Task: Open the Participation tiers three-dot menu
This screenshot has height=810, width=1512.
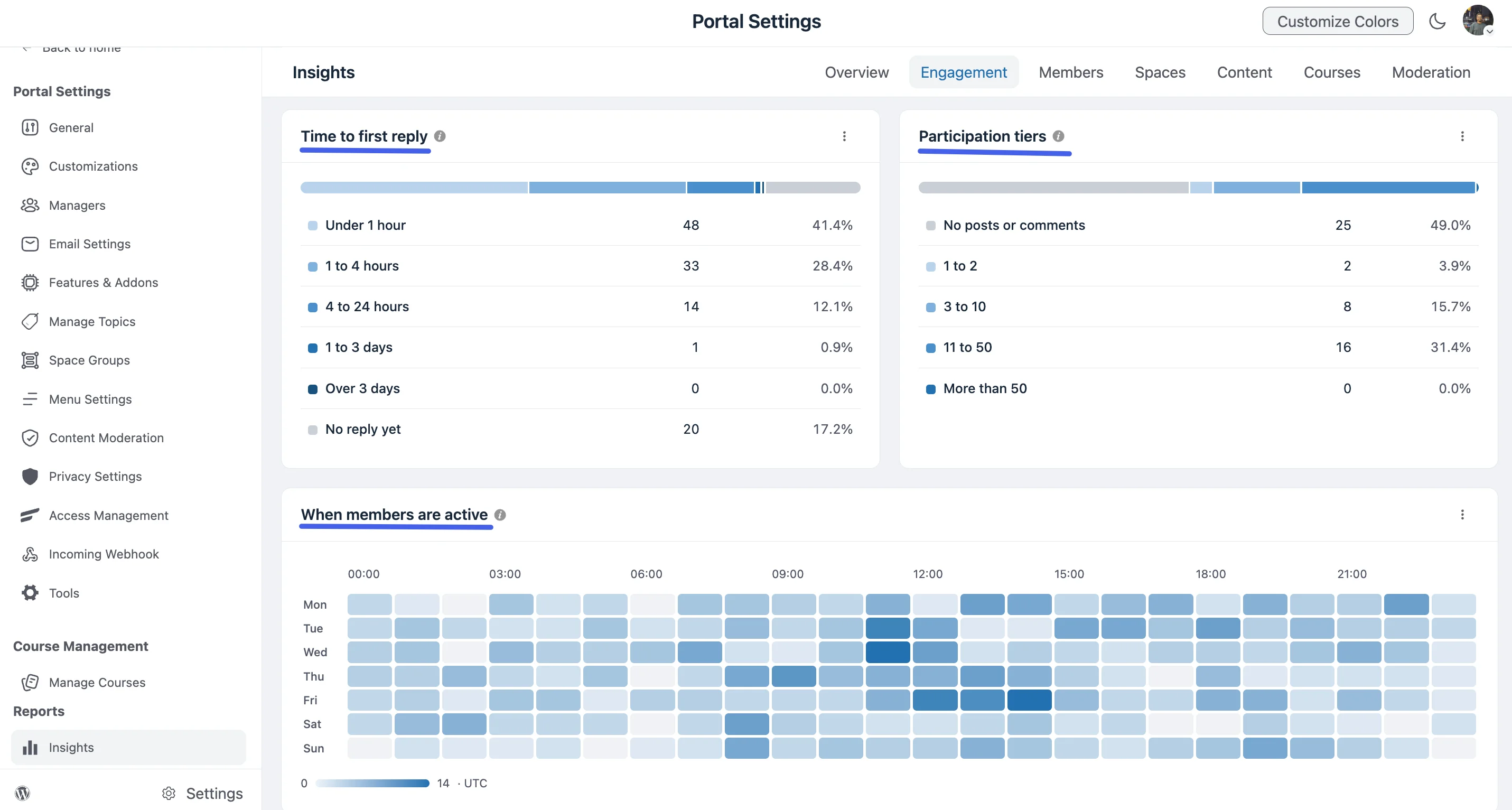Action: click(x=1462, y=136)
